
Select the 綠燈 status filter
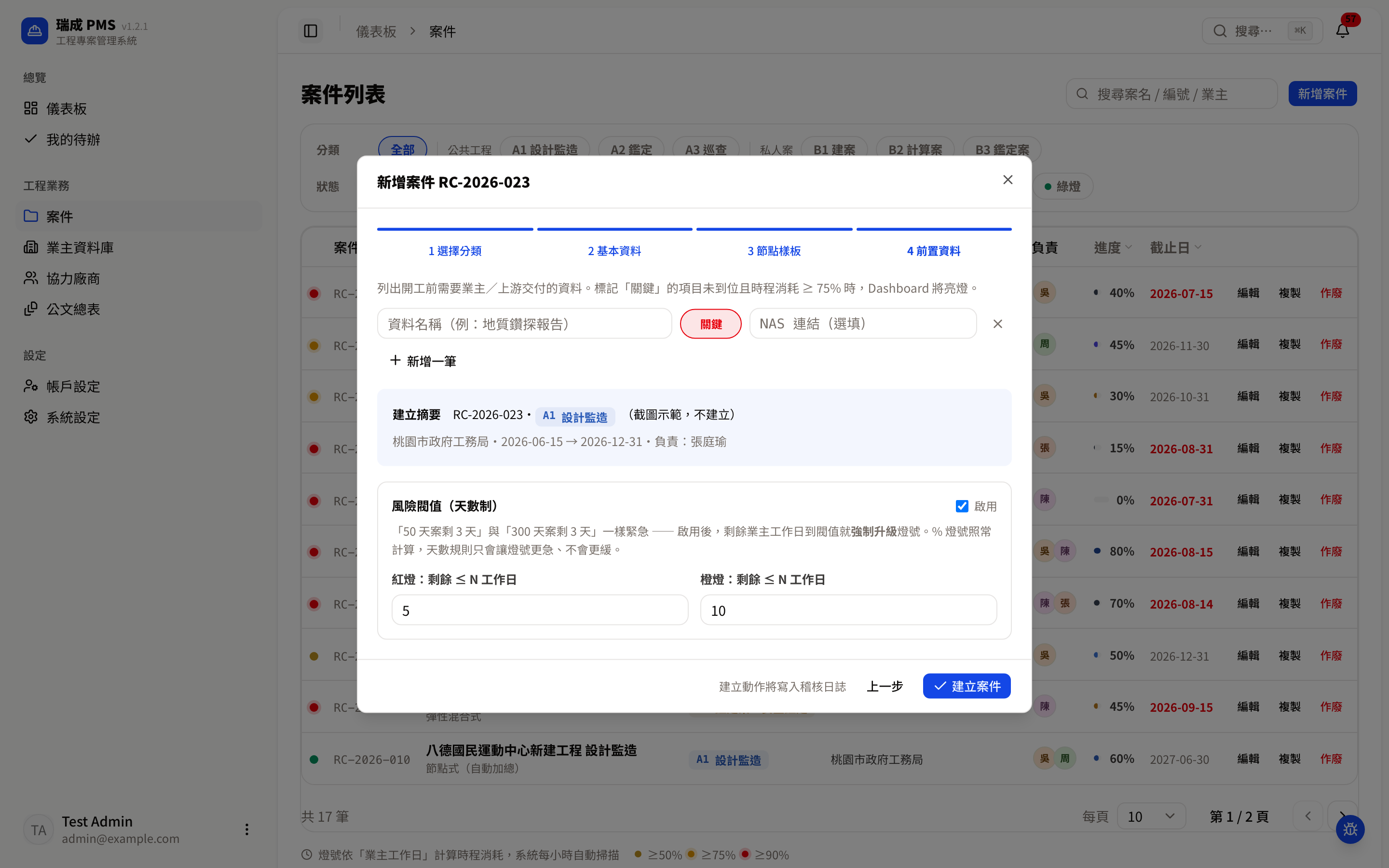pyautogui.click(x=1062, y=187)
